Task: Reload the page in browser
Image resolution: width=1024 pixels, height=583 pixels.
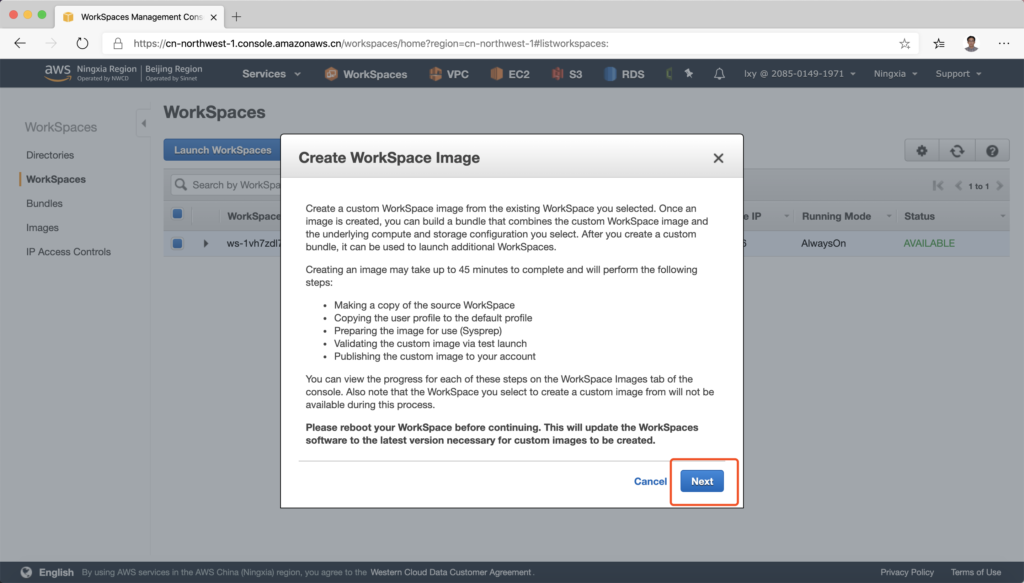Action: [82, 44]
